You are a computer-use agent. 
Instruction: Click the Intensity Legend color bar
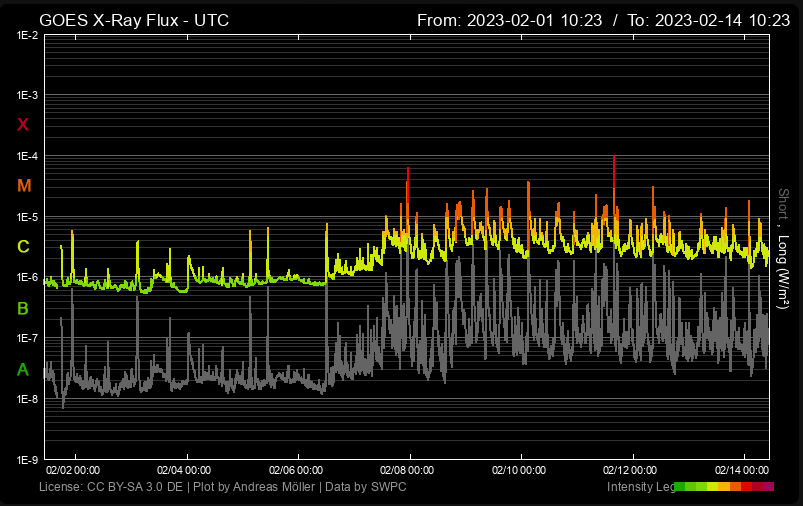click(x=724, y=487)
